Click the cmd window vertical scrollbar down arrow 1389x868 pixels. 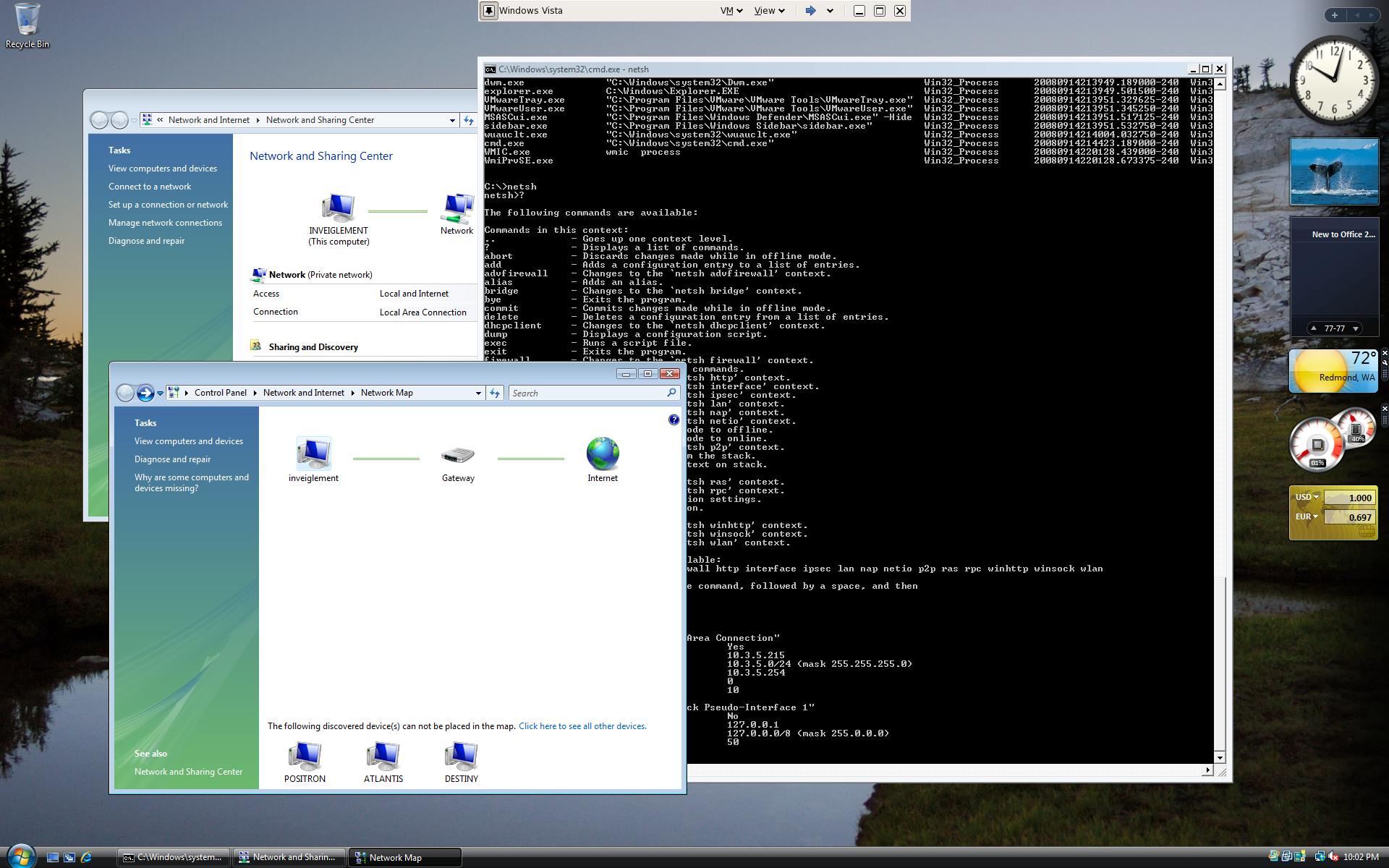coord(1220,758)
